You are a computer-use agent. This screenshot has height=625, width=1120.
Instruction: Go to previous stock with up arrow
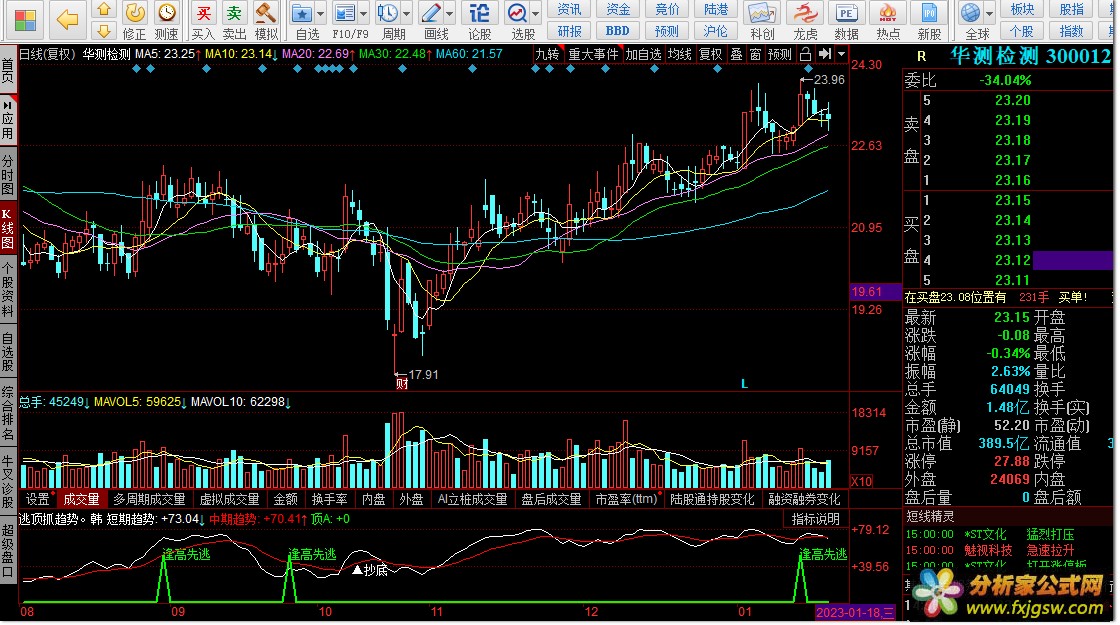tap(104, 9)
